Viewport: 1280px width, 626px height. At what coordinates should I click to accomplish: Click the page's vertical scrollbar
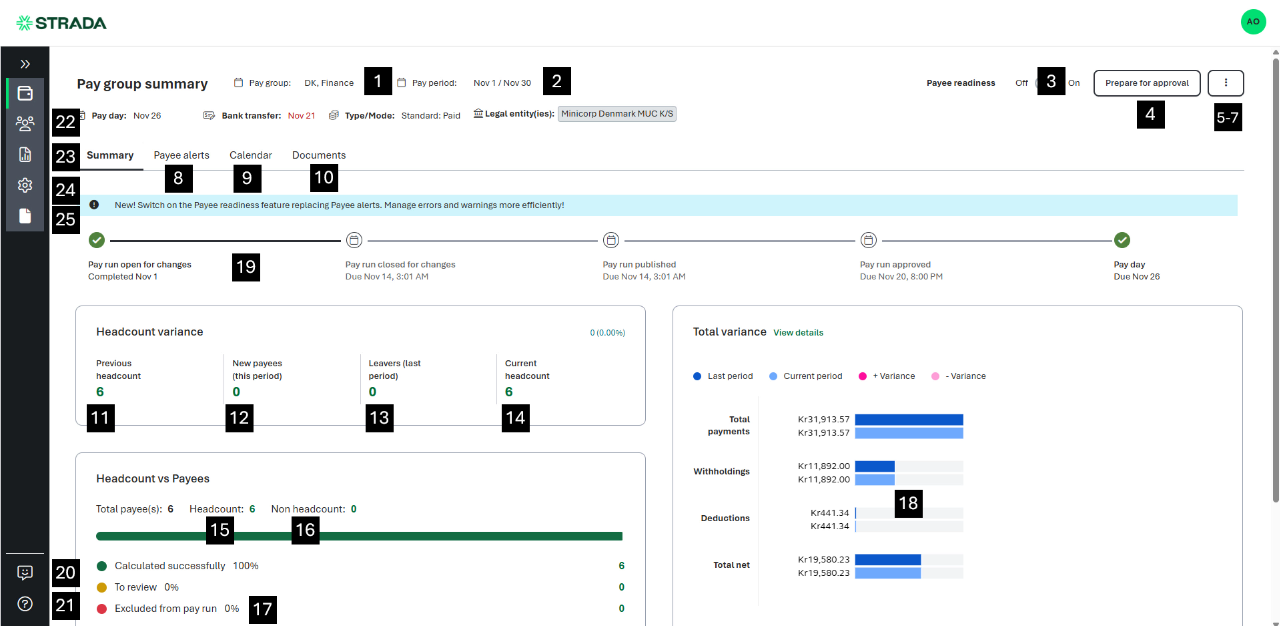coord(1274,280)
